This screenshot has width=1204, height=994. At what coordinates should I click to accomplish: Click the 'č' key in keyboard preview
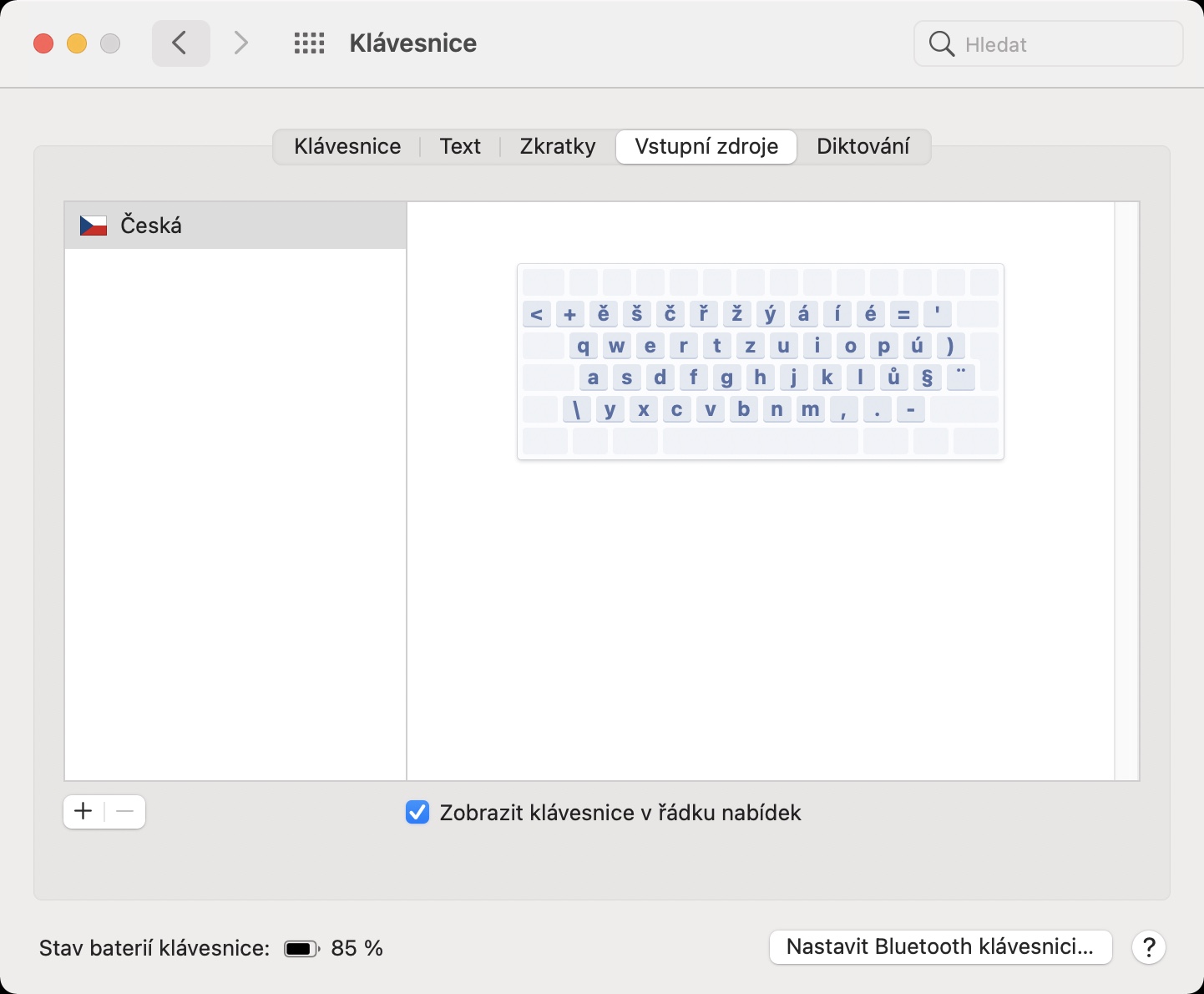[x=670, y=314]
